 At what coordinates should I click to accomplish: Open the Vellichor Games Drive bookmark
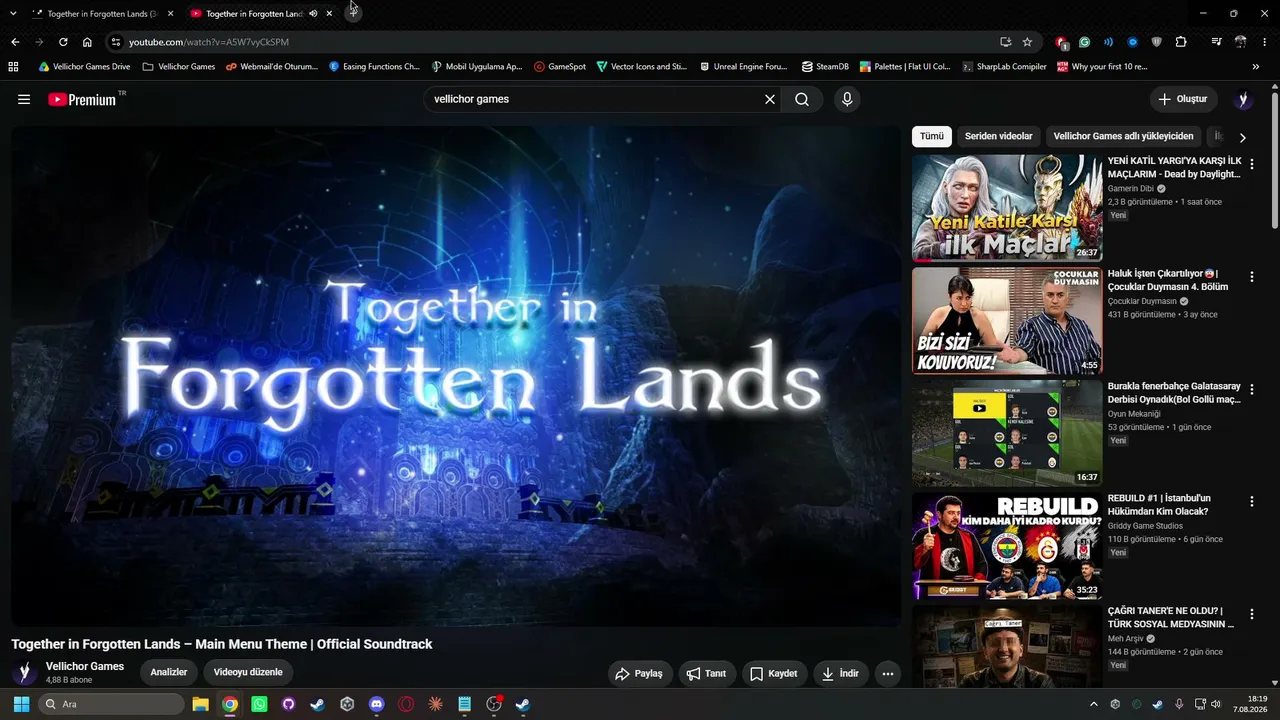(84, 67)
